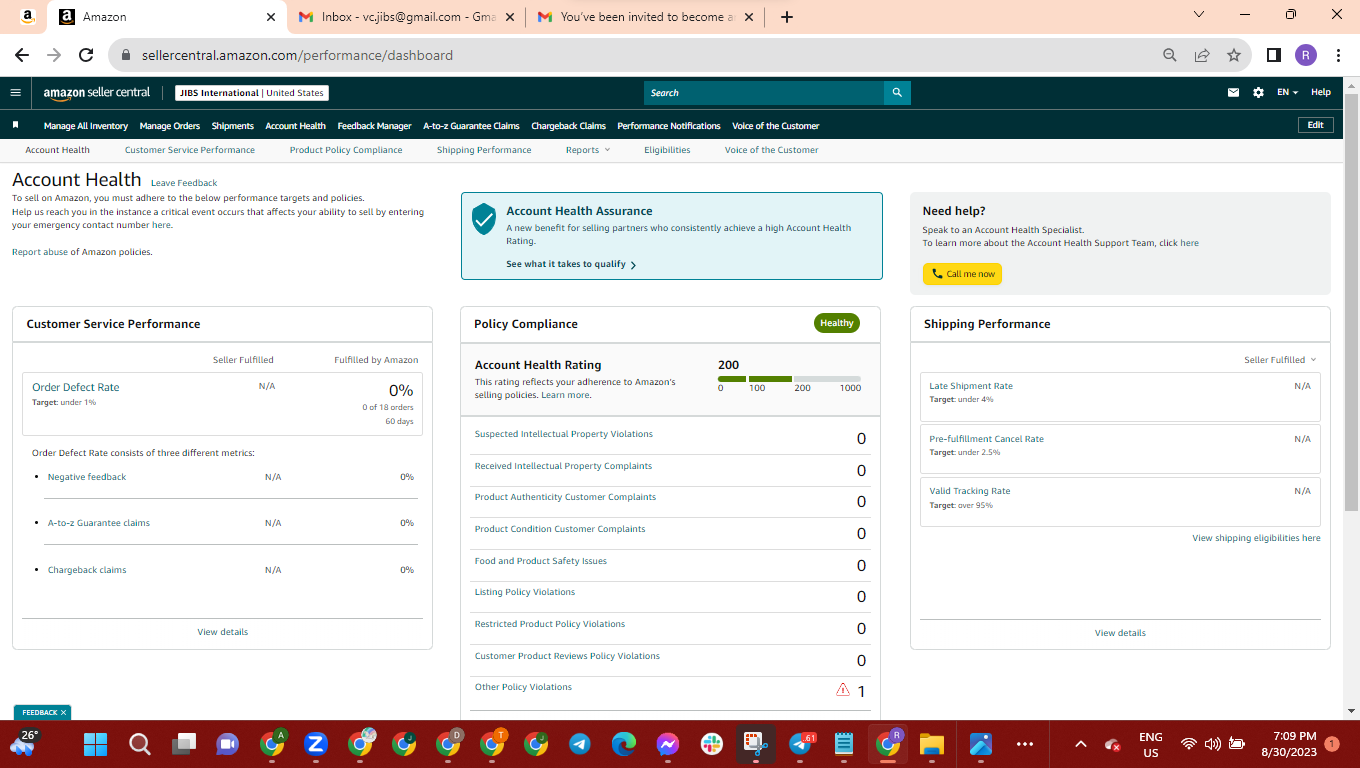The height and width of the screenshot is (768, 1360).
Task: Click the Leave Feedback link
Action: 184,183
